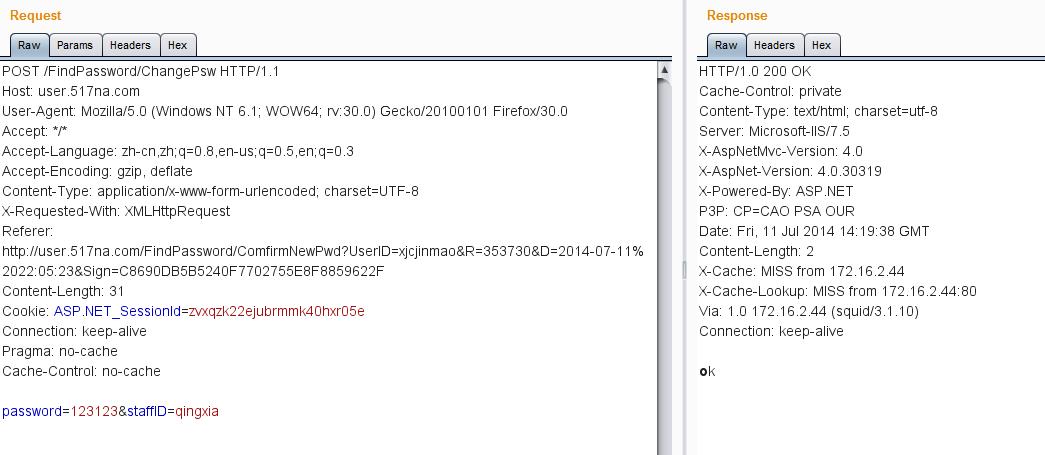Select the Response Raw tab
Image resolution: width=1045 pixels, height=455 pixels.
pyautogui.click(x=726, y=45)
